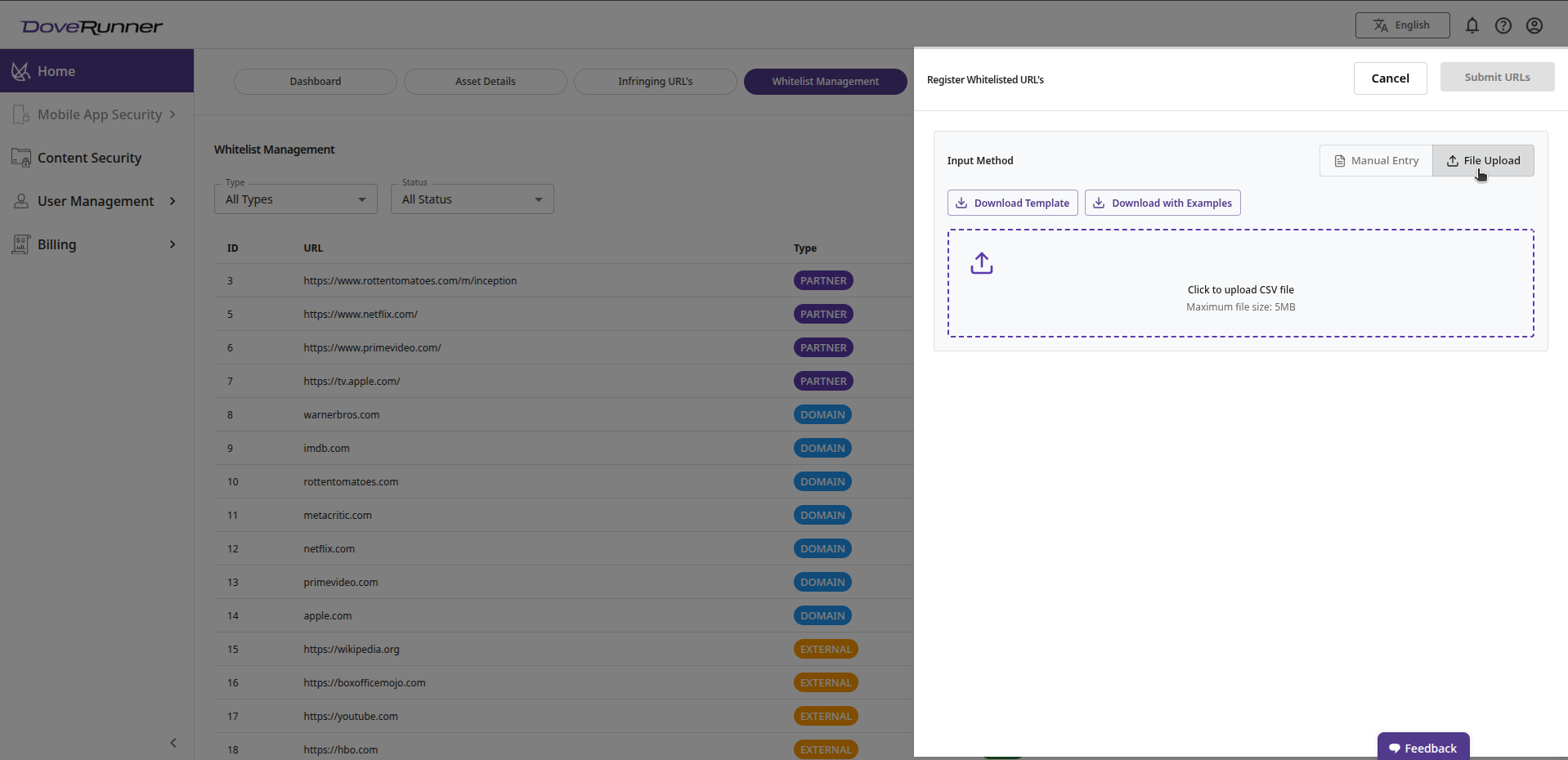This screenshot has width=1568, height=760.
Task: Click Download with Examples
Action: [1163, 203]
